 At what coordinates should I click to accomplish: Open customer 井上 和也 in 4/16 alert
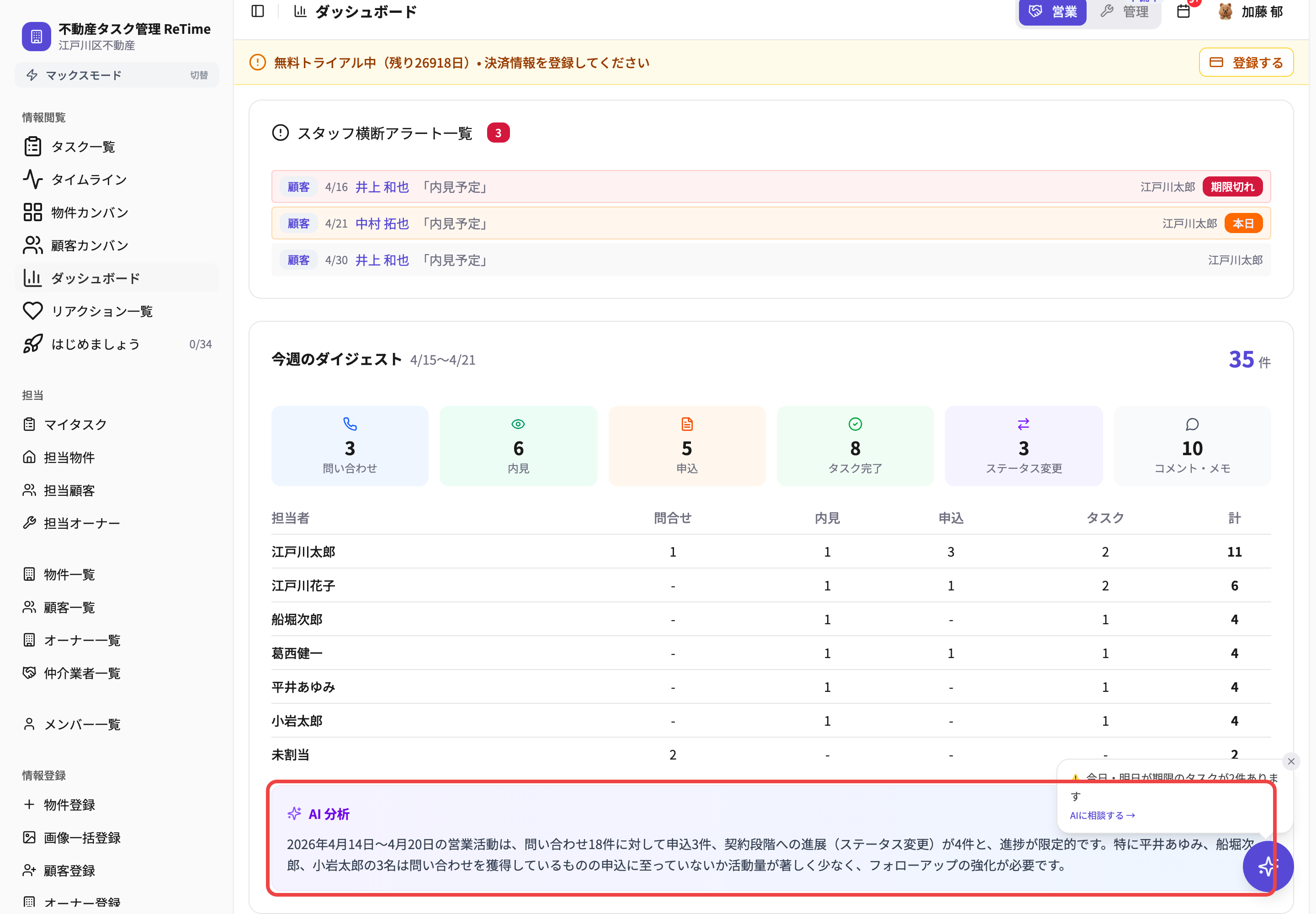[382, 187]
